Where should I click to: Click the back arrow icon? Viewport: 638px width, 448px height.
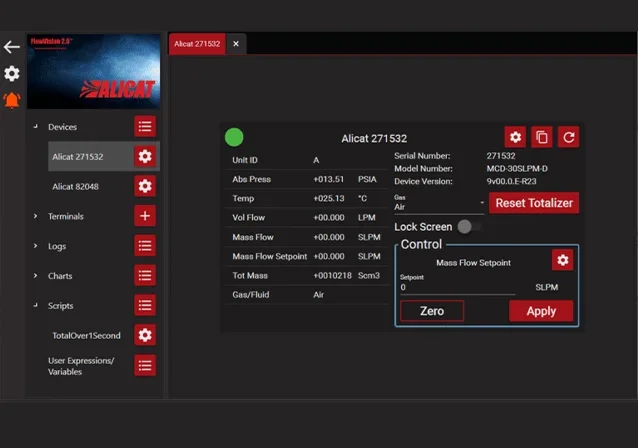tap(12, 47)
